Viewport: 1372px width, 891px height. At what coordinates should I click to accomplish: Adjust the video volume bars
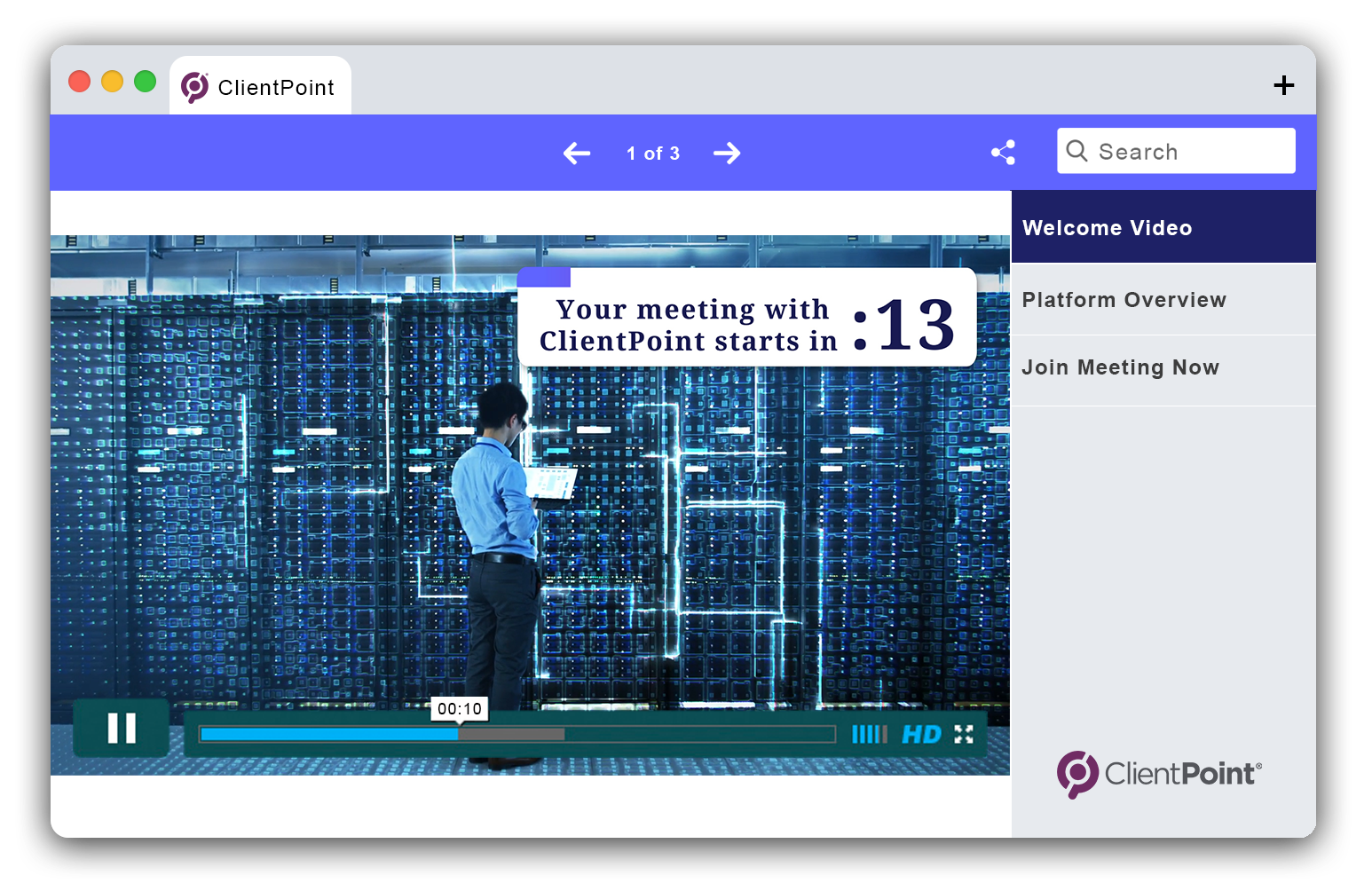869,735
